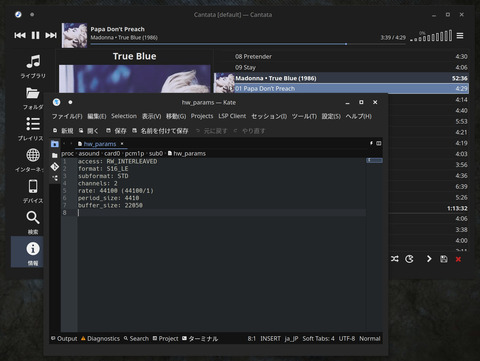The width and height of the screenshot is (480, 361).
Task: Open Kate documents sidebar panel icon
Action: tap(55, 144)
